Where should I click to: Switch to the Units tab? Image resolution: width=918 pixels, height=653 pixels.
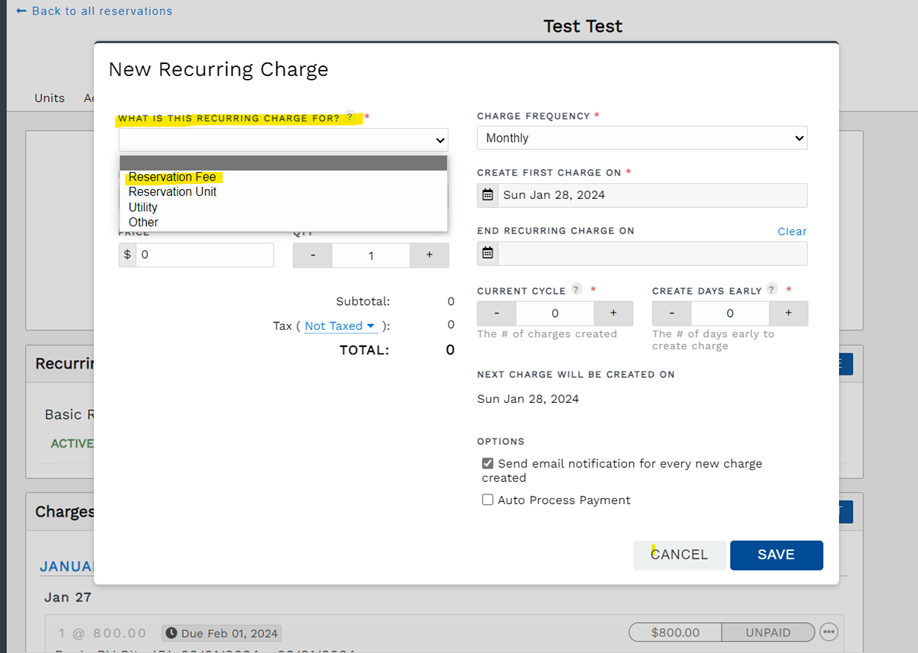click(49, 97)
